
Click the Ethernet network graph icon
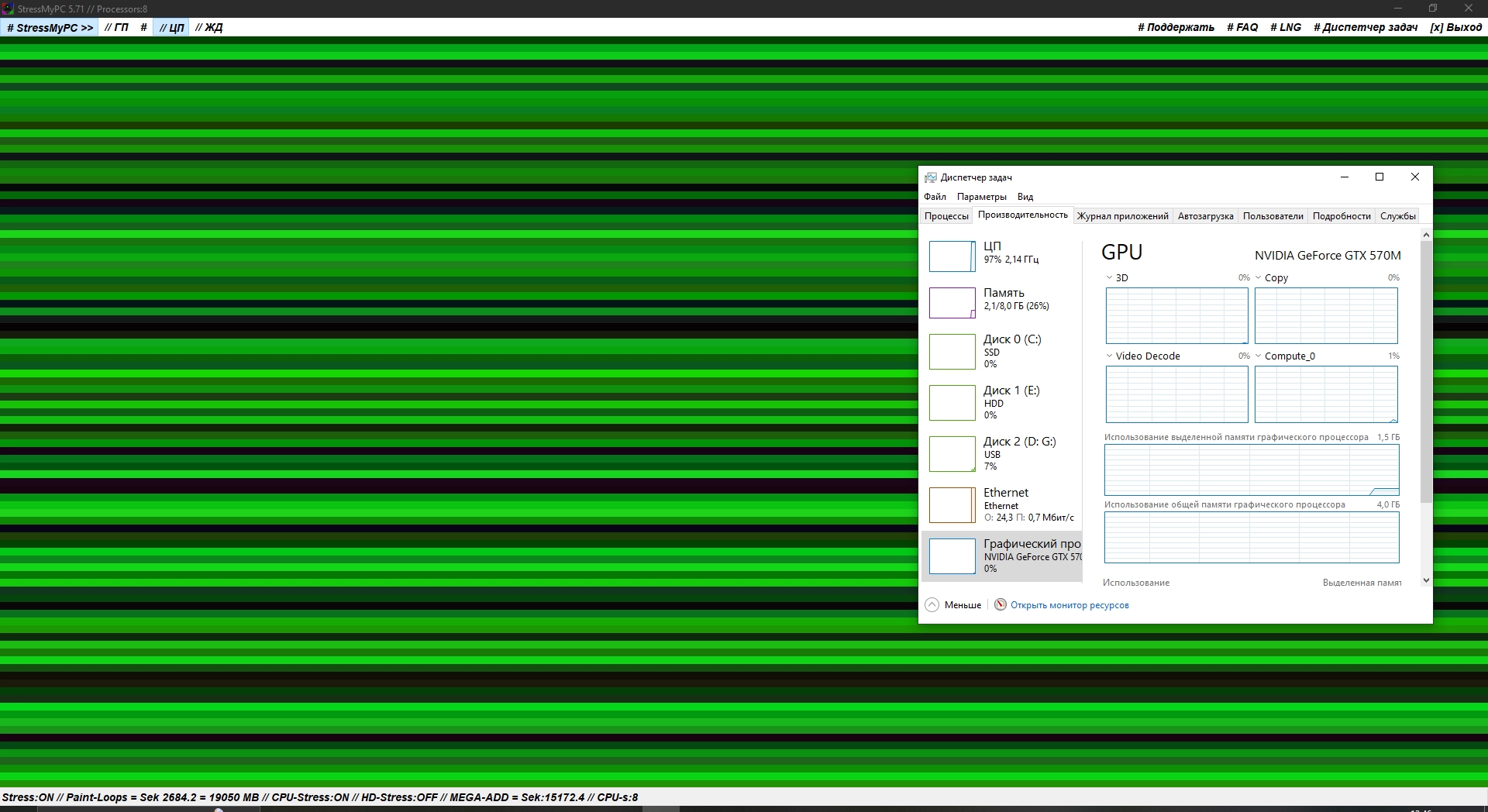(952, 505)
